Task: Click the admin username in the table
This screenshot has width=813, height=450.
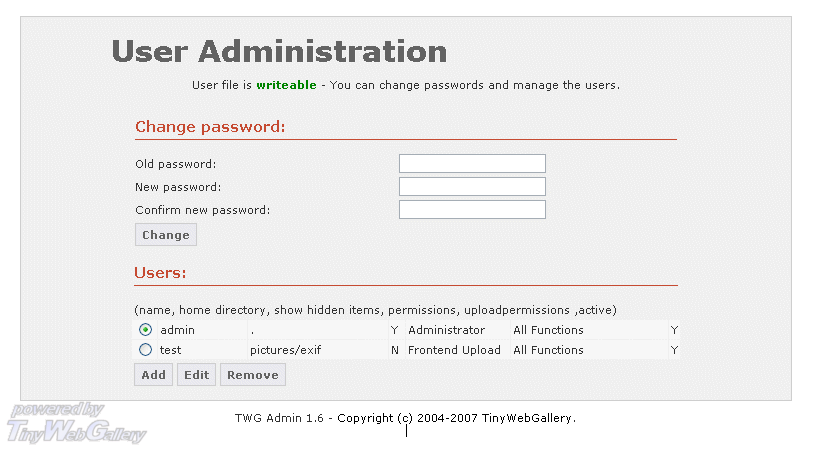Action: 178,330
